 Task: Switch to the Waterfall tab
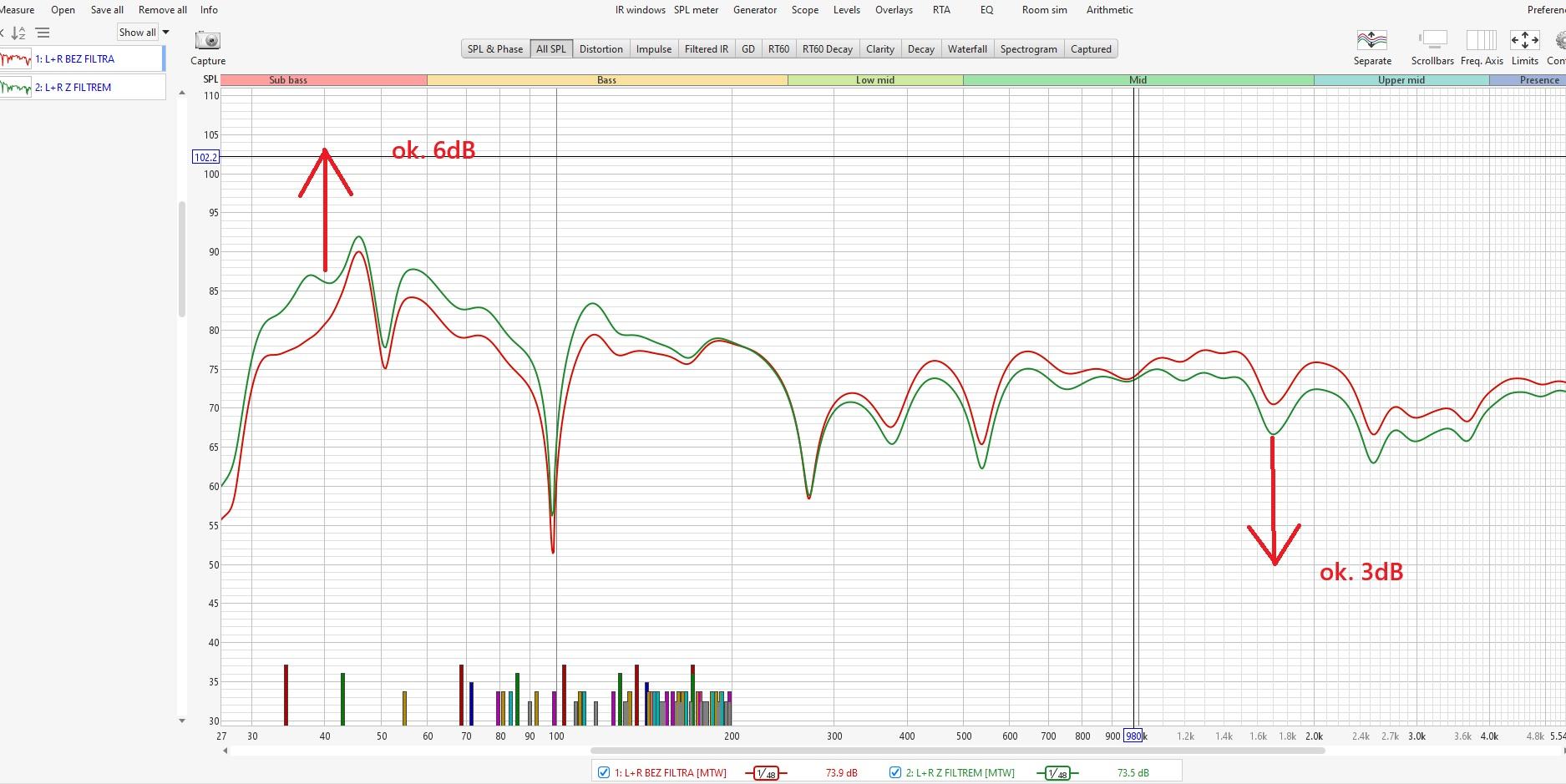pos(966,49)
